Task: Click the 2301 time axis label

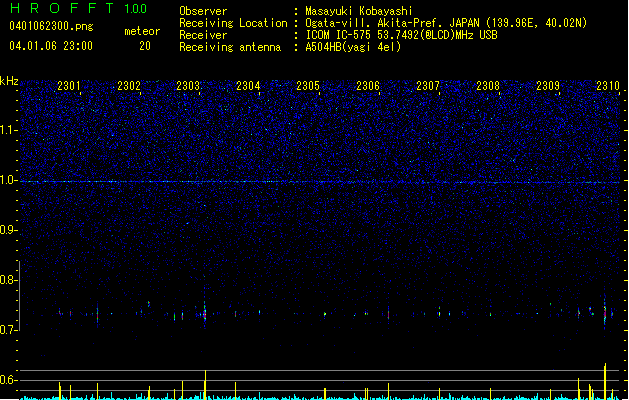Action: (x=69, y=85)
